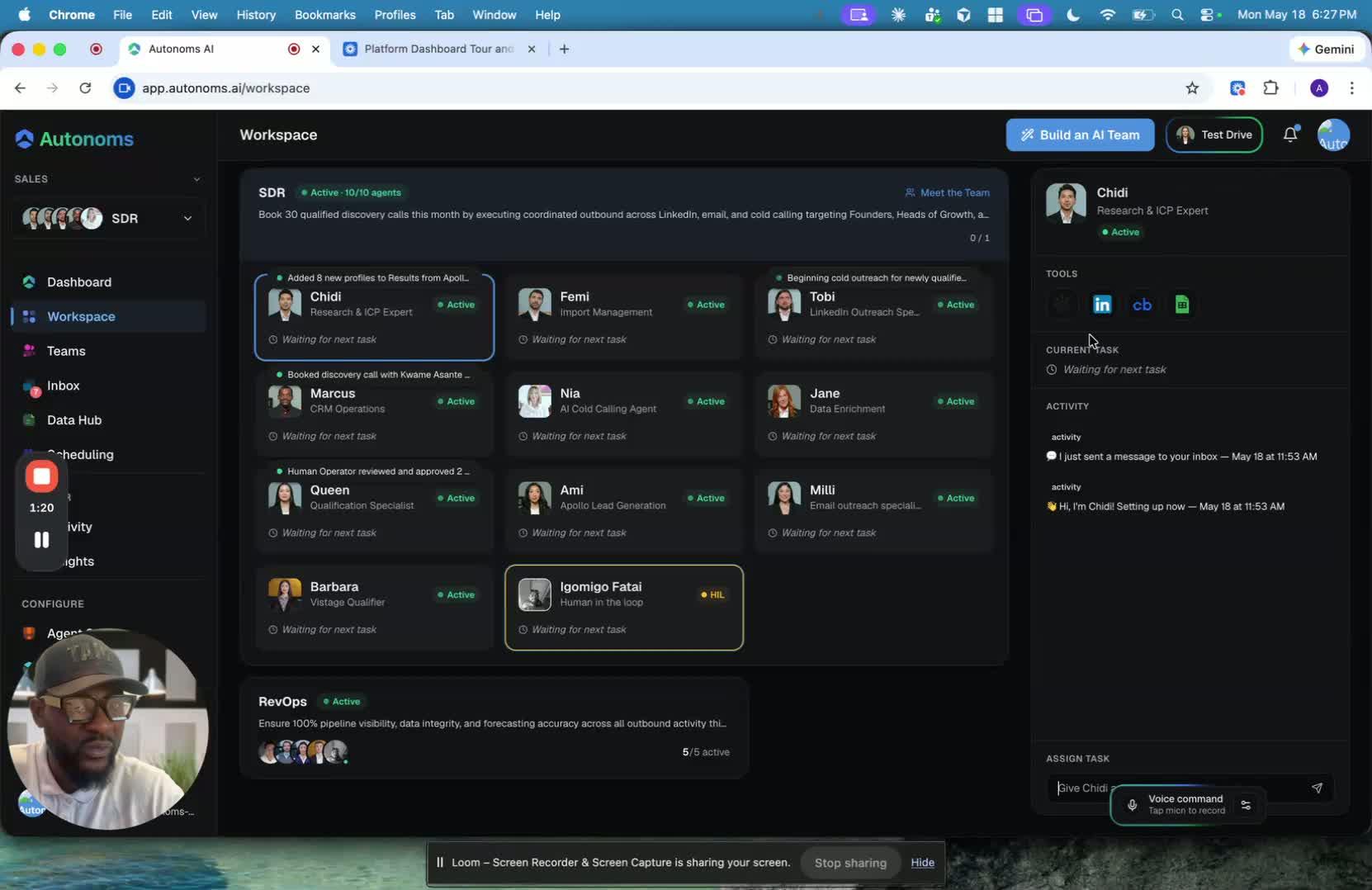Click the "5/5 active" count on RevOps

pos(706,752)
